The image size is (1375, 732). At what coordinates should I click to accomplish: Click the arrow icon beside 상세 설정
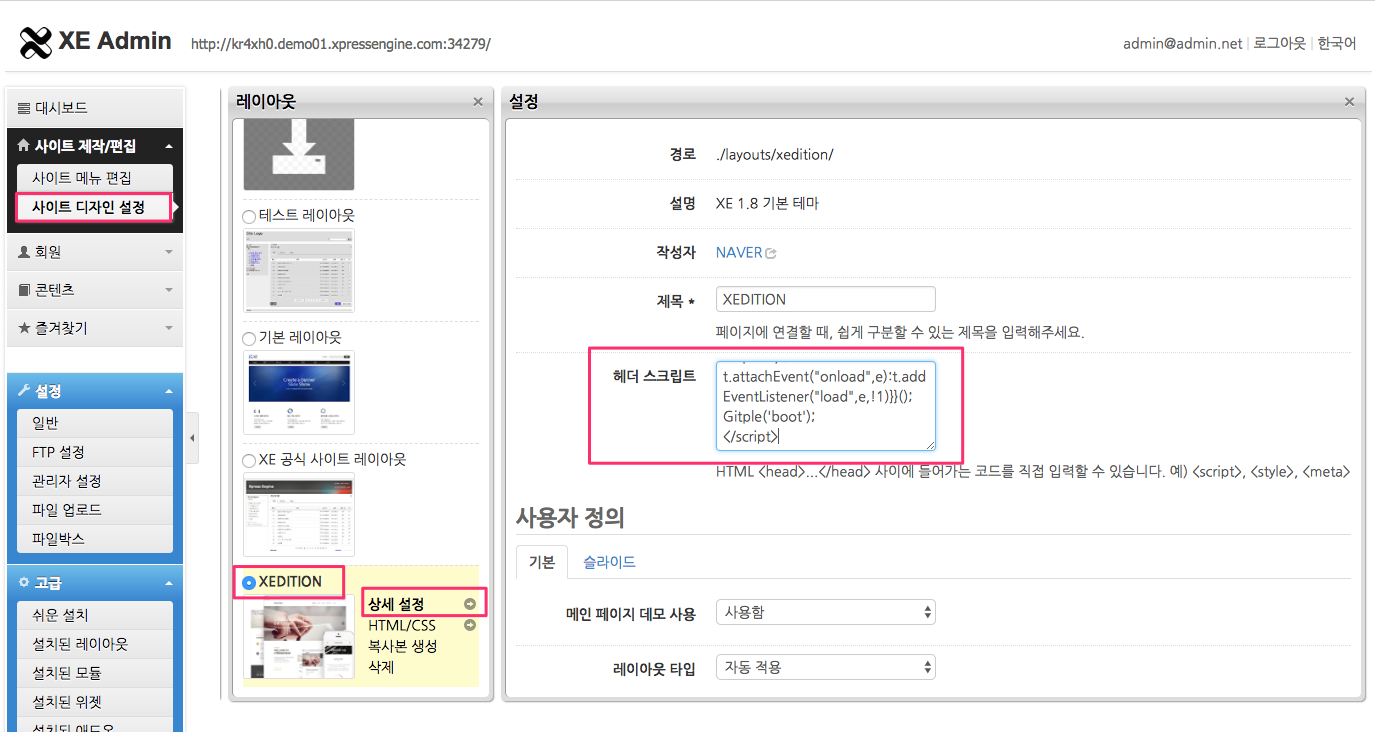470,604
